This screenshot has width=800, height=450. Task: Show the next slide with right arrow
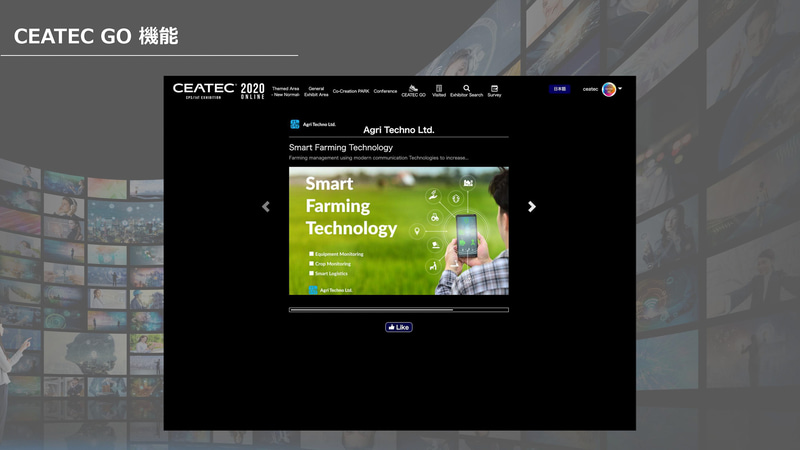click(x=532, y=207)
